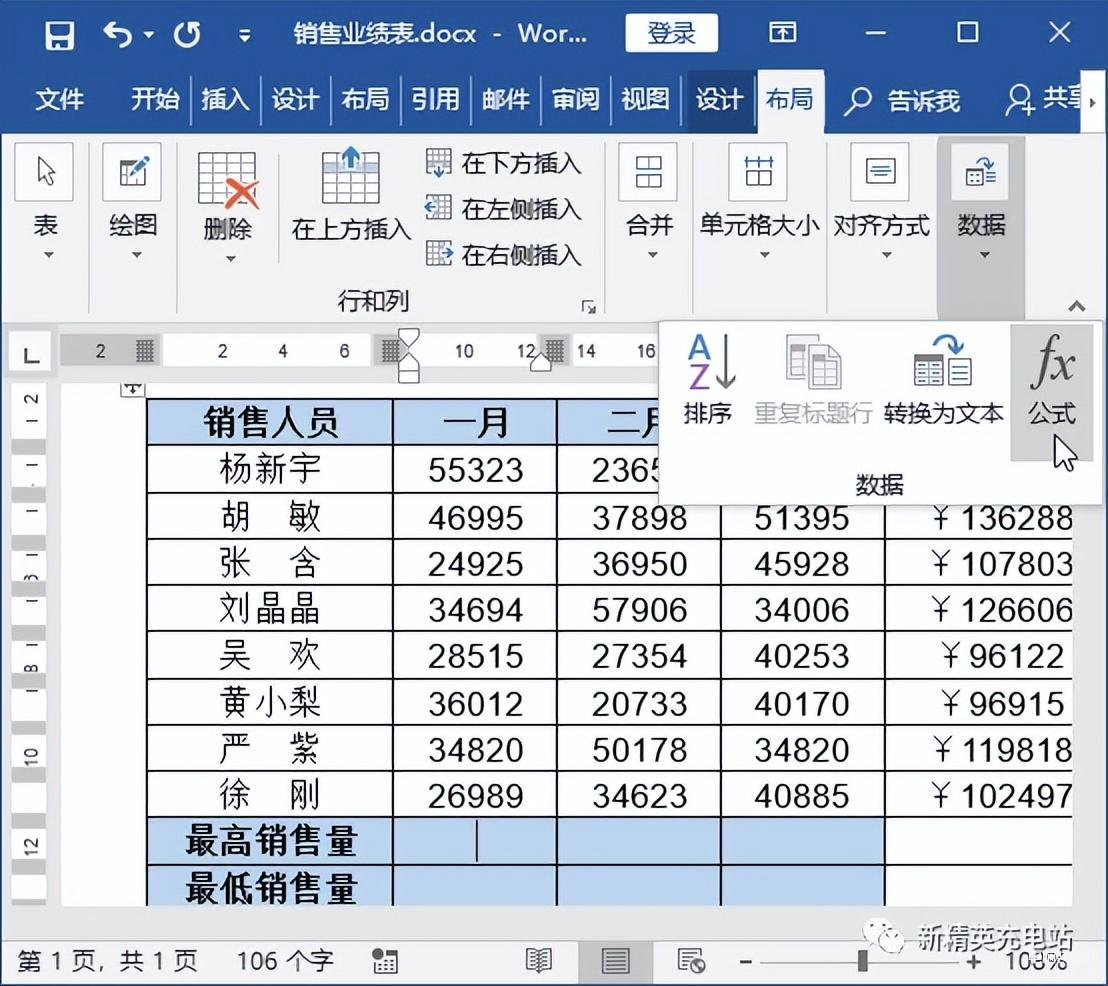The image size is (1108, 986).
Task: Switch to the 视图 ribbon tab
Action: pyautogui.click(x=645, y=99)
